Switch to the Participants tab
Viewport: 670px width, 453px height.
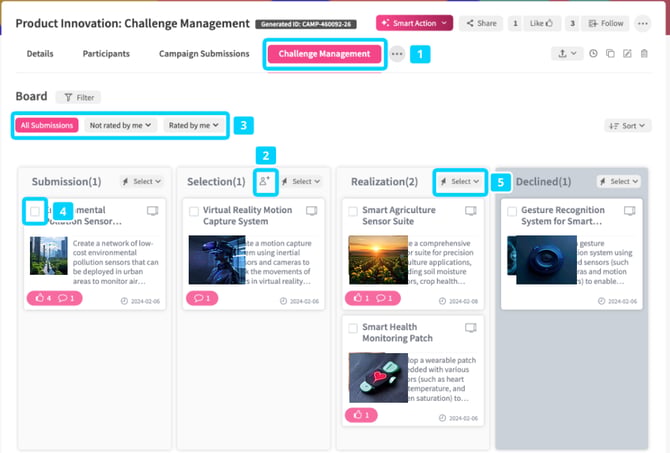106,53
